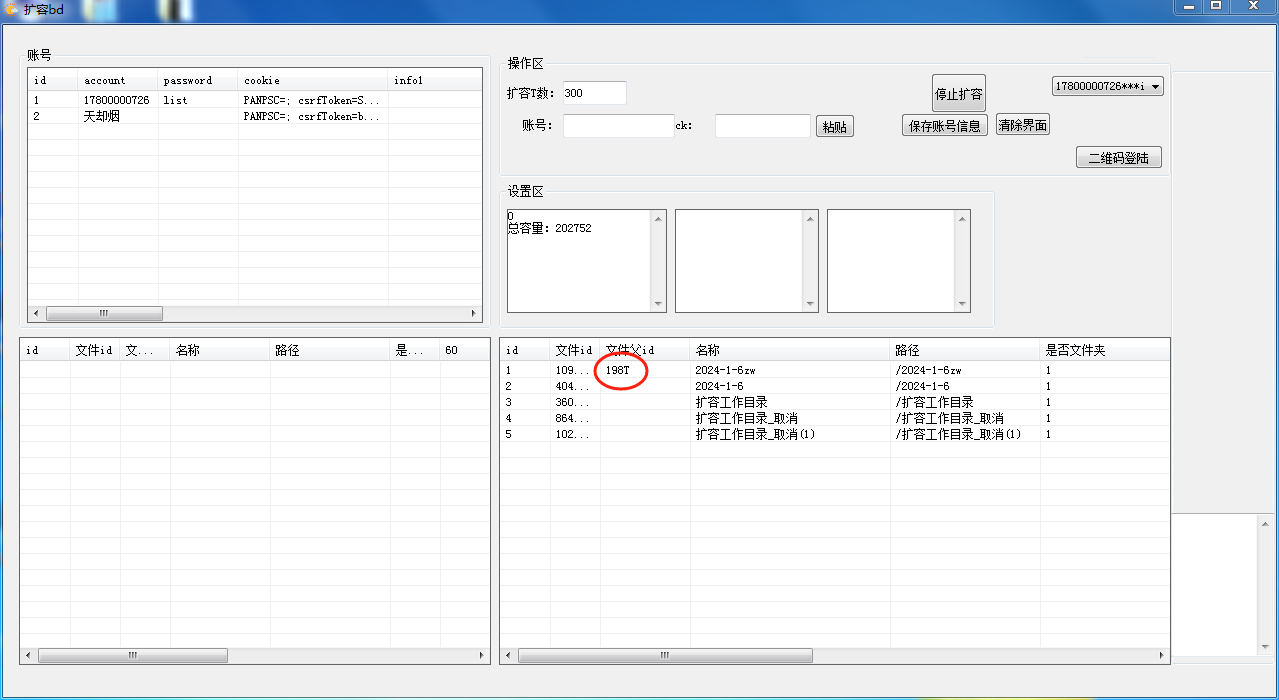Image resolution: width=1279 pixels, height=700 pixels.
Task: Click the 扩容T数 input showing 300
Action: (594, 92)
